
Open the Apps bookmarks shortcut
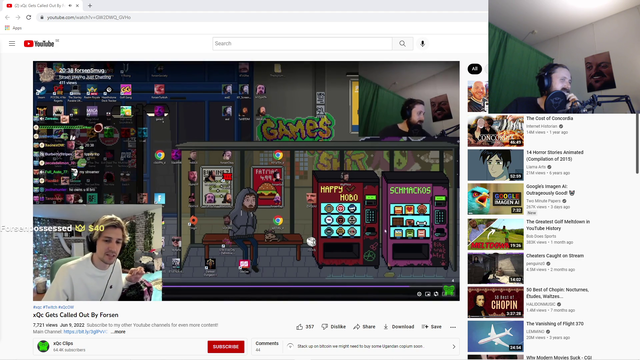pyautogui.click(x=13, y=28)
